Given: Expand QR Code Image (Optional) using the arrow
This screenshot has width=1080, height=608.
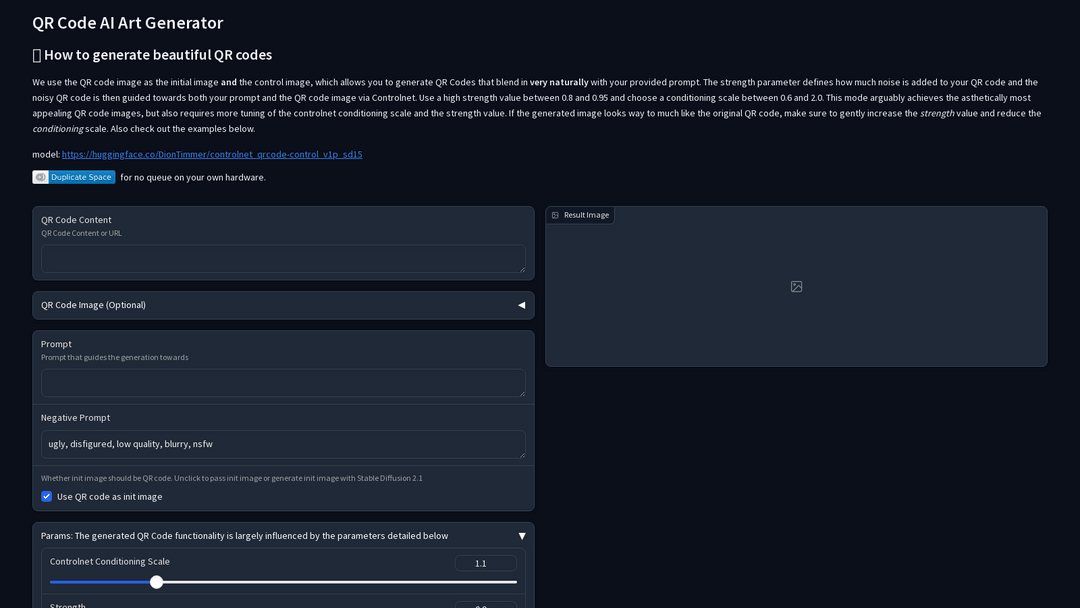Looking at the screenshot, I should [521, 305].
